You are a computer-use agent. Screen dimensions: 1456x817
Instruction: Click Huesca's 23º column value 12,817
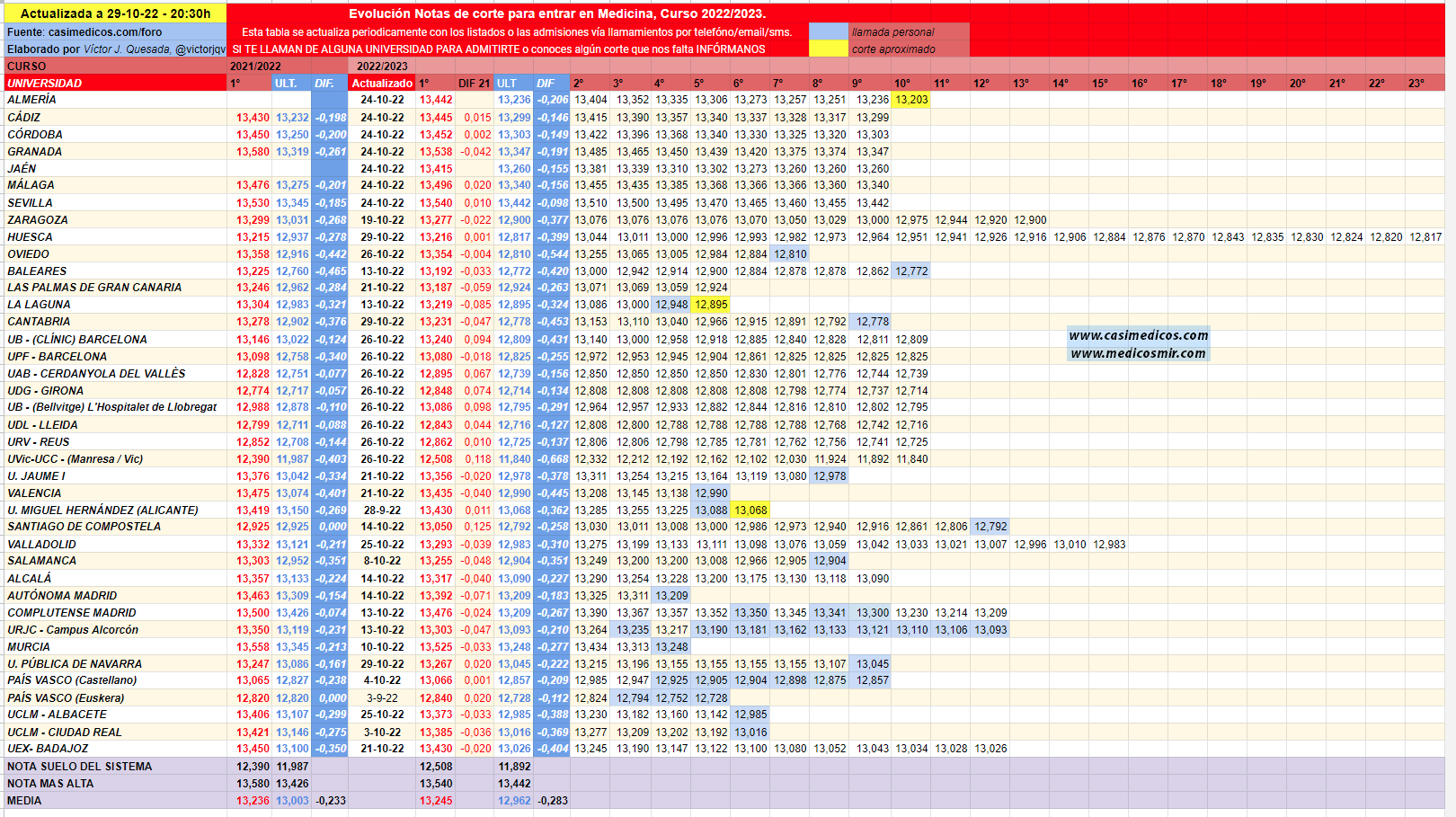[x=1425, y=237]
